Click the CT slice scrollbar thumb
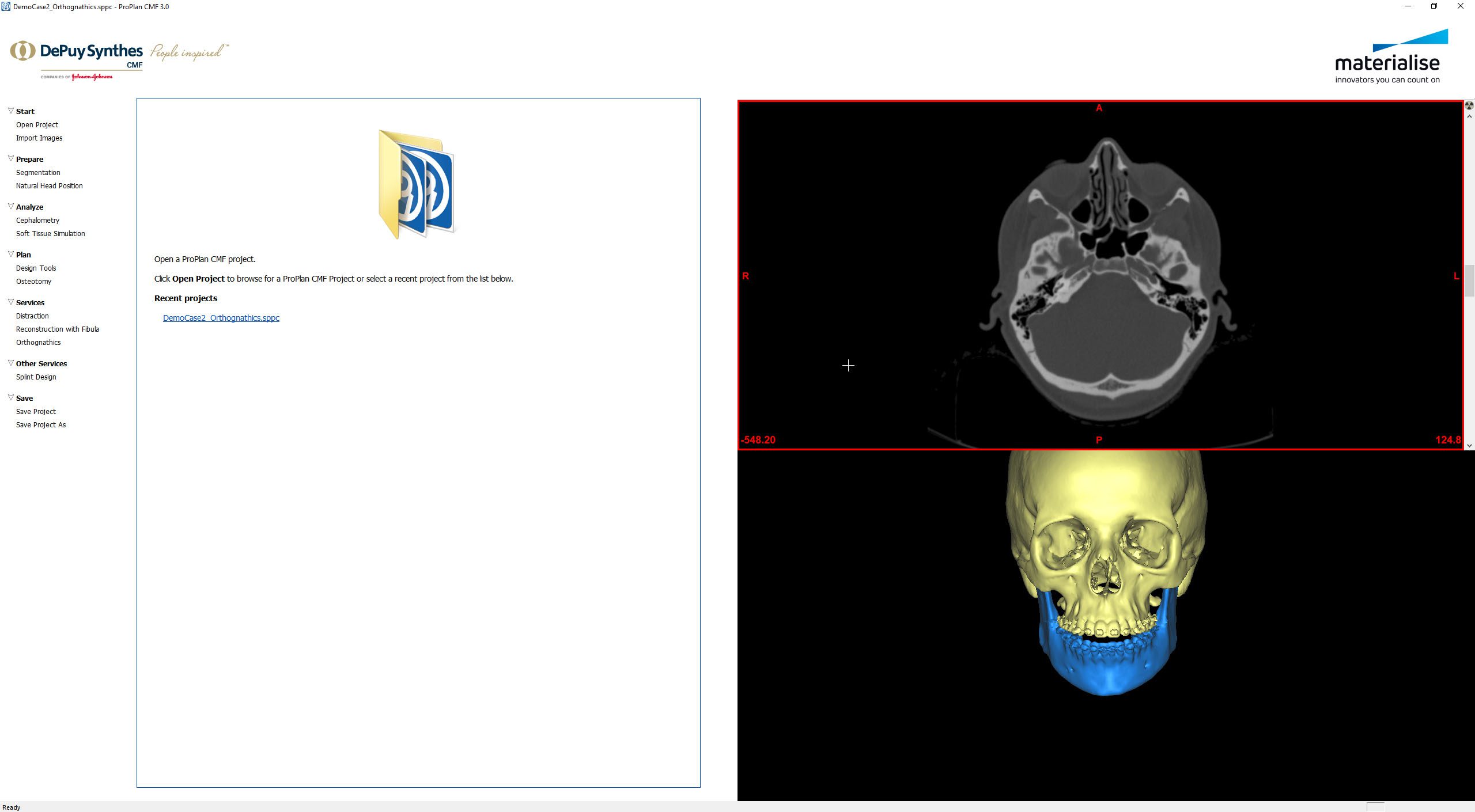 pos(1469,280)
